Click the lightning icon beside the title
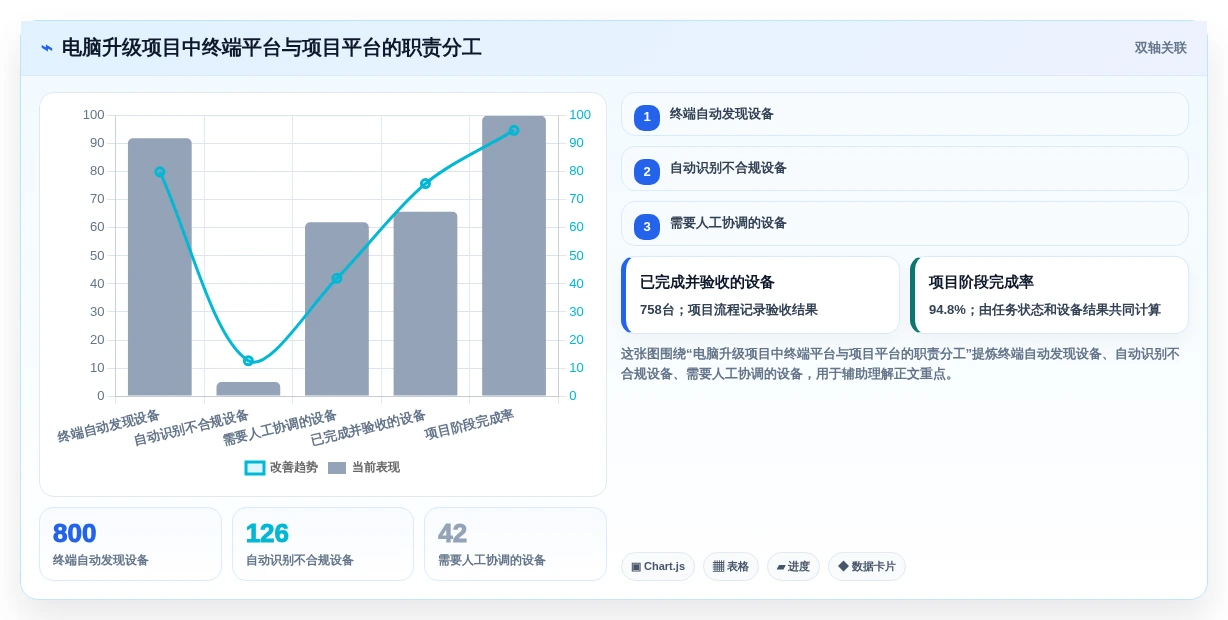 tap(47, 48)
